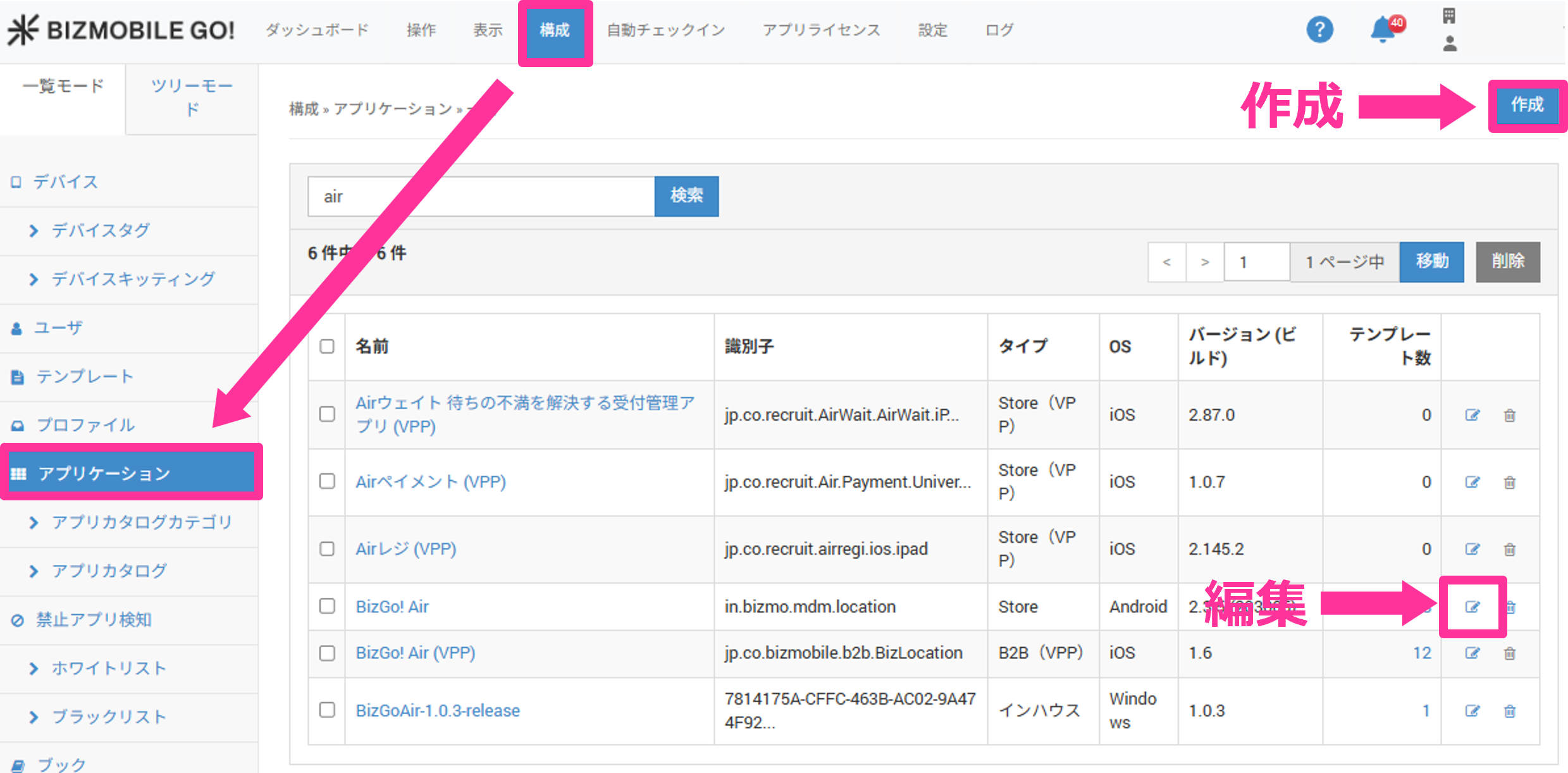Viewport: 1568px width, 773px height.
Task: Click edit icon for Airレジ (VPP)
Action: 1472,549
